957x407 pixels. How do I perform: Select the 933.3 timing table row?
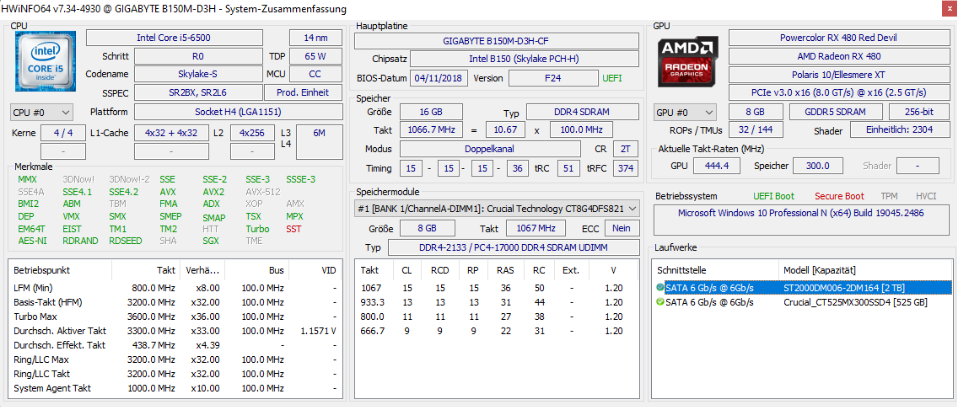coord(496,302)
